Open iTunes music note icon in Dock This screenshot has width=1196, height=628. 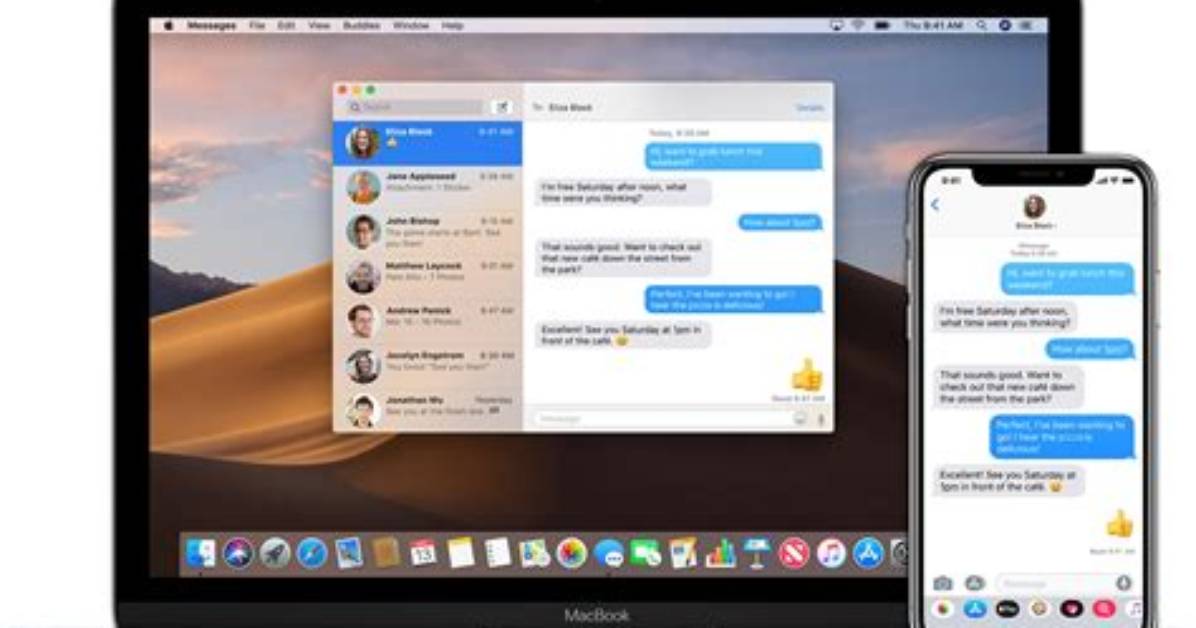(x=831, y=553)
